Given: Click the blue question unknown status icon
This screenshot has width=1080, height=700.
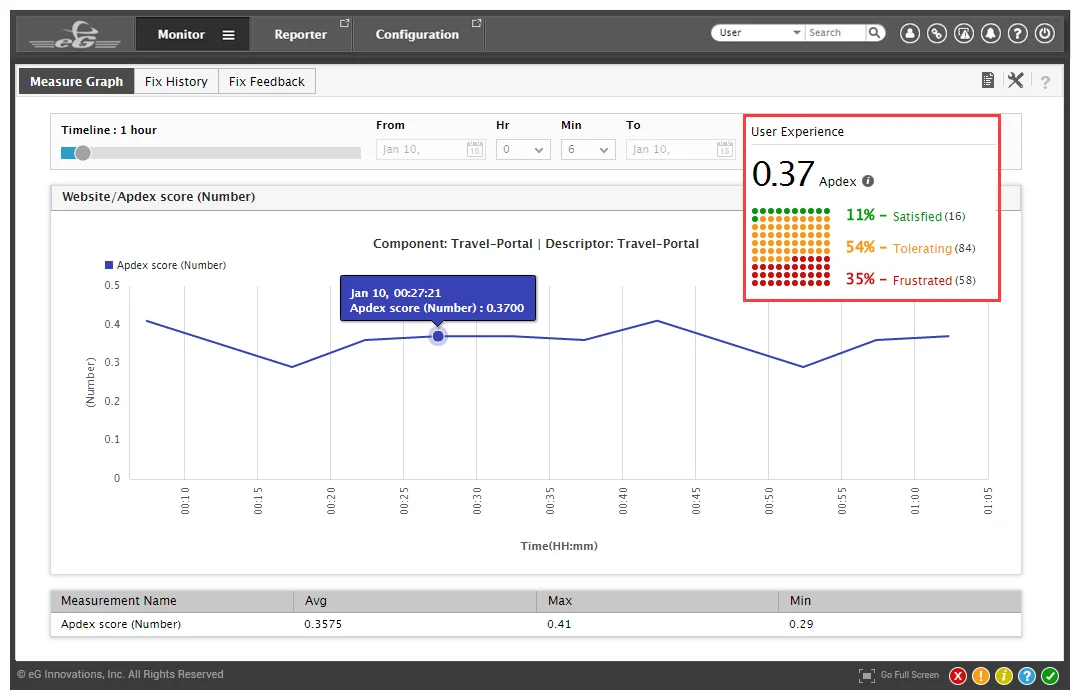Looking at the screenshot, I should pos(1027,676).
